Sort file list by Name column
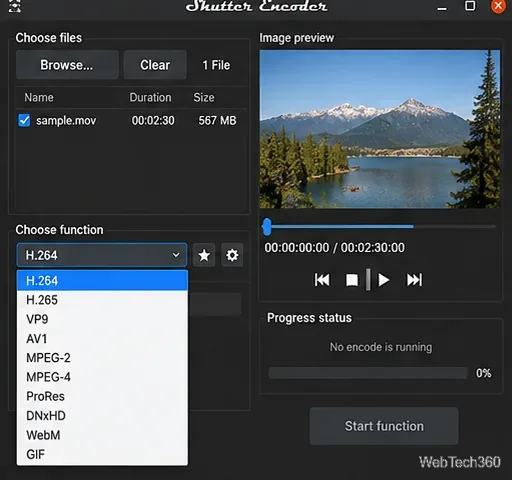Screen dimensions: 512x480 39,97
